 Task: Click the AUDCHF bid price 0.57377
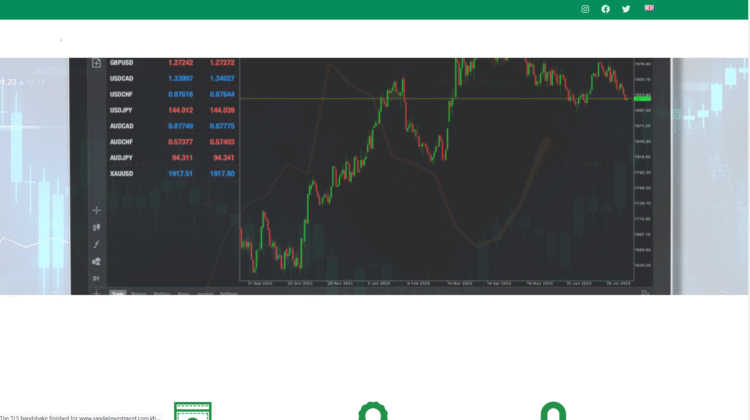click(181, 142)
